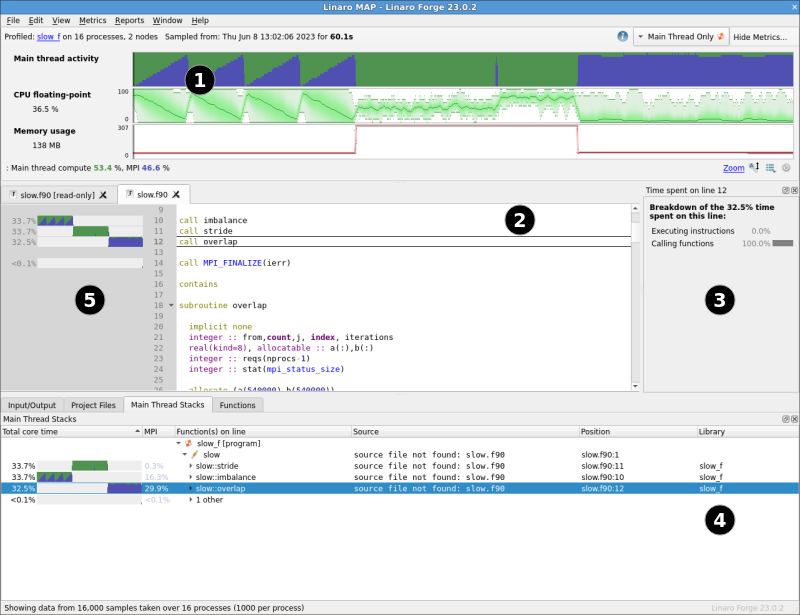This screenshot has height=615, width=800.
Task: Close the editable slow.f90 tab
Action: tap(176, 194)
